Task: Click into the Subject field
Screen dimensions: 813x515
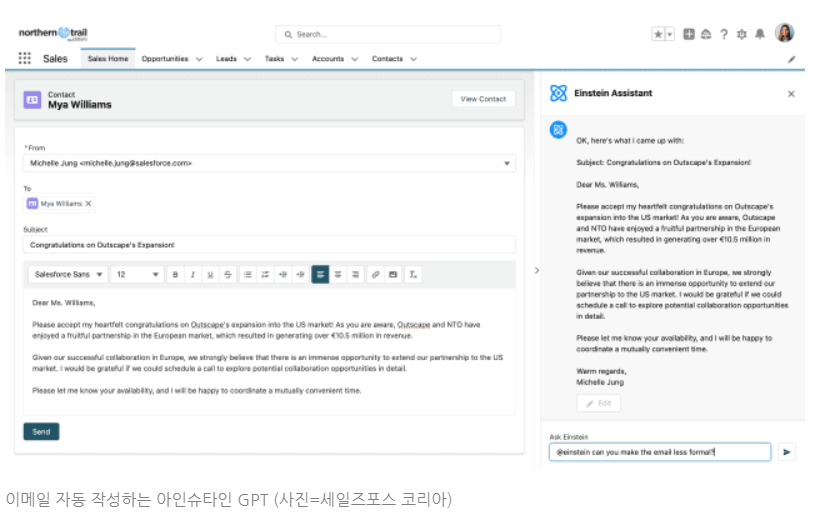Action: [x=269, y=245]
